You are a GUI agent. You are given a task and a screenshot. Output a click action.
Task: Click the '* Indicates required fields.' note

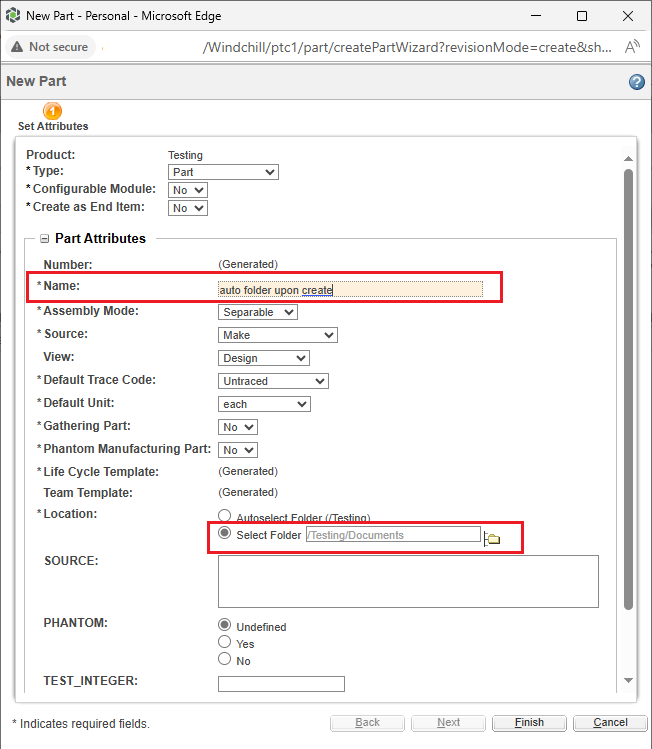coord(81,724)
